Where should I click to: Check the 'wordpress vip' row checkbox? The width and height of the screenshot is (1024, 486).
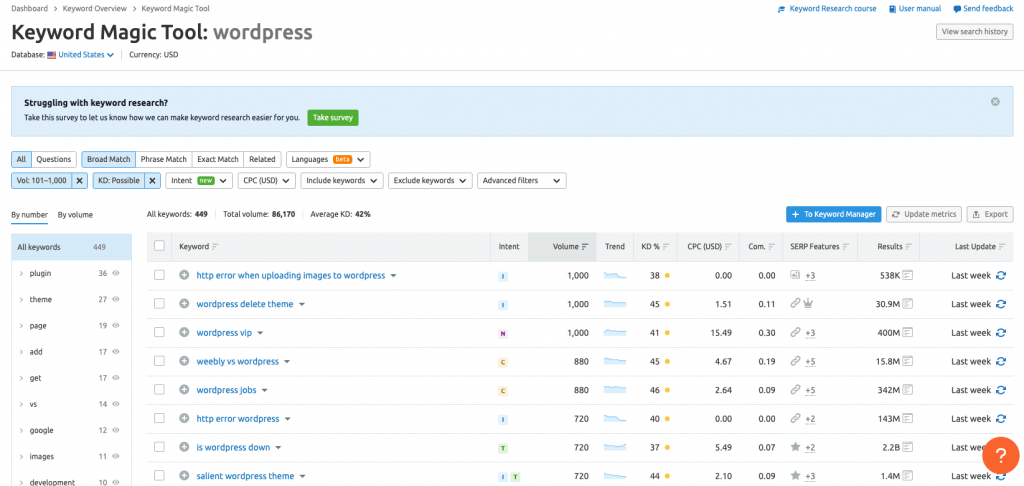coord(159,332)
